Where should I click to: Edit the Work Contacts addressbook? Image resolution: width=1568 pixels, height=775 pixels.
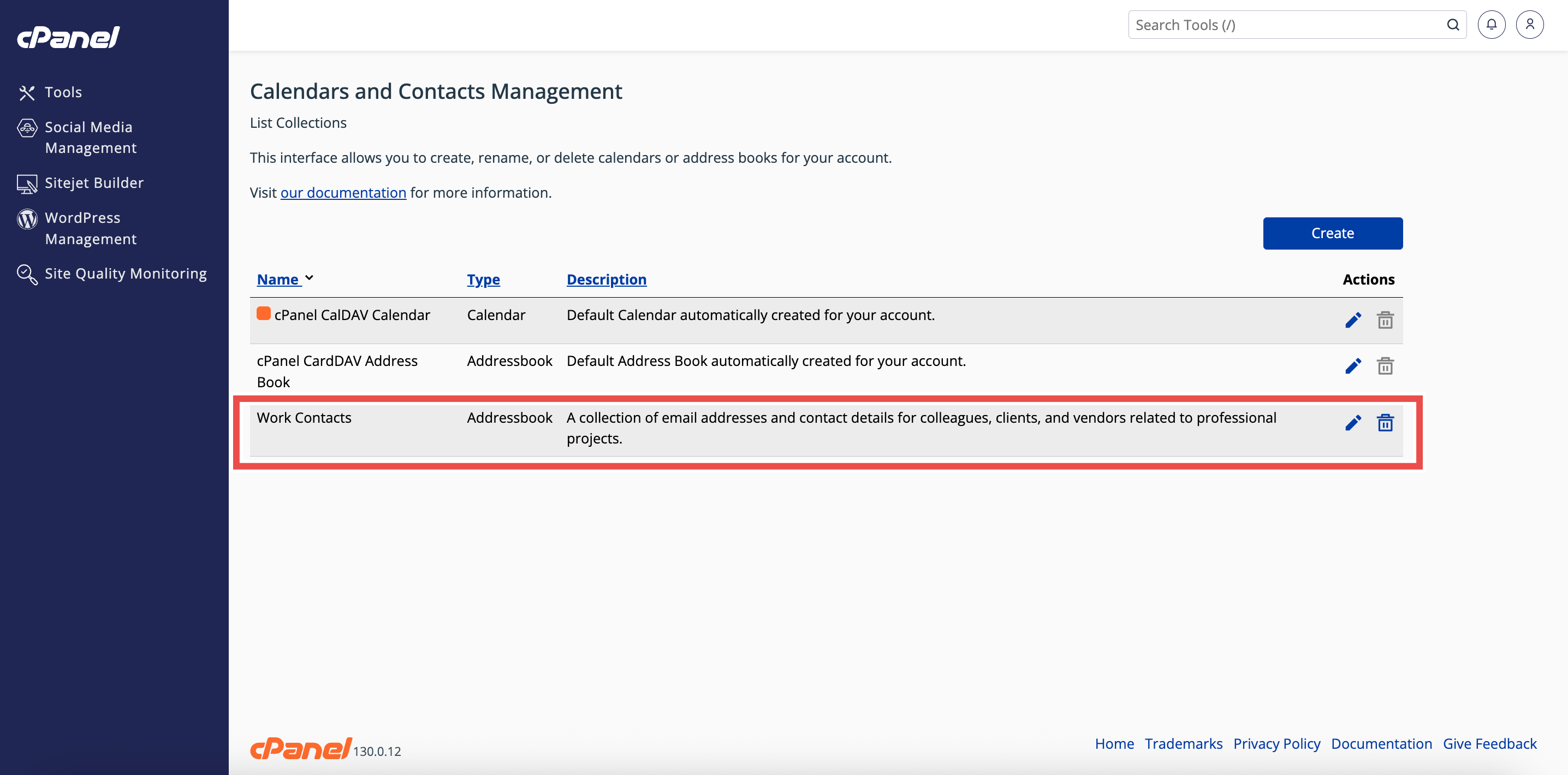(x=1352, y=423)
